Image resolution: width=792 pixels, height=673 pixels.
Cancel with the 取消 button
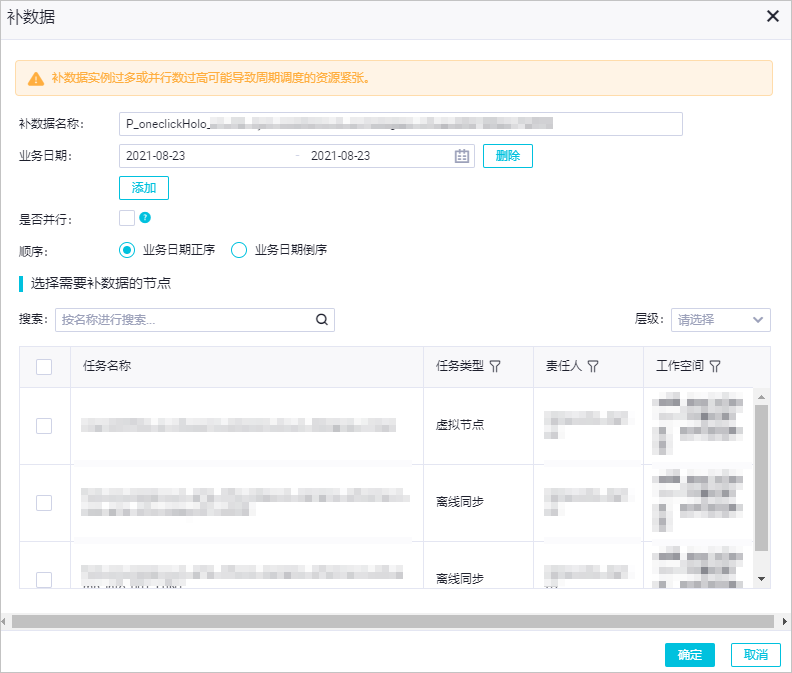tap(756, 655)
